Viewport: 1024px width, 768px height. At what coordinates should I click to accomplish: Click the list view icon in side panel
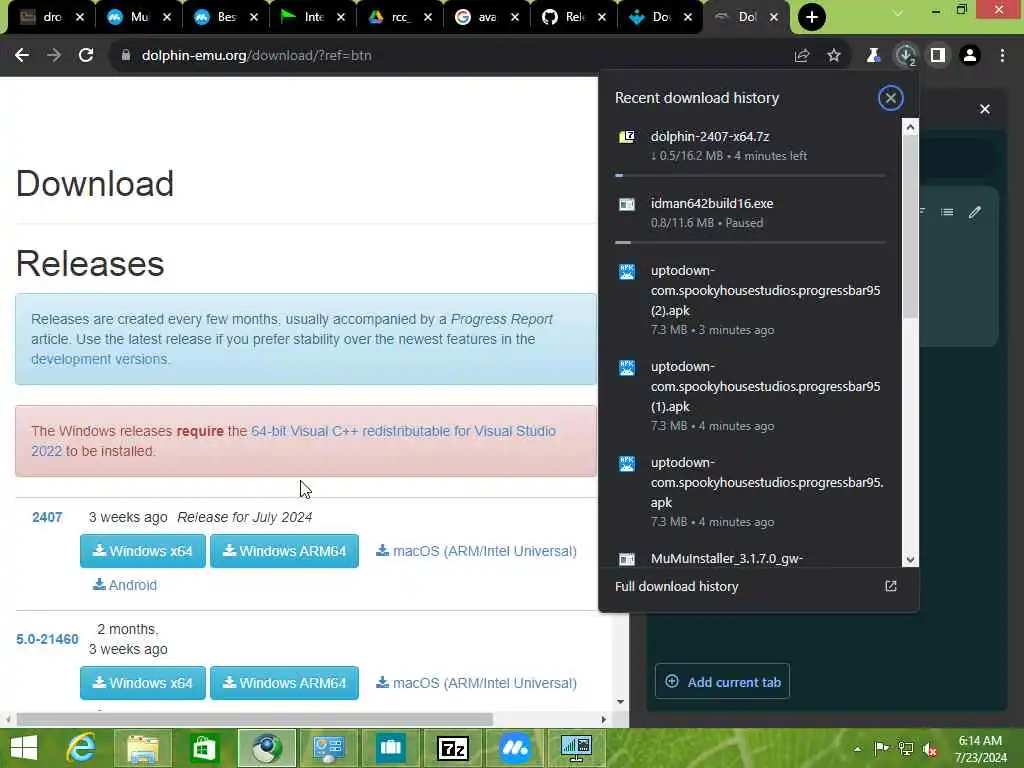pyautogui.click(x=947, y=212)
